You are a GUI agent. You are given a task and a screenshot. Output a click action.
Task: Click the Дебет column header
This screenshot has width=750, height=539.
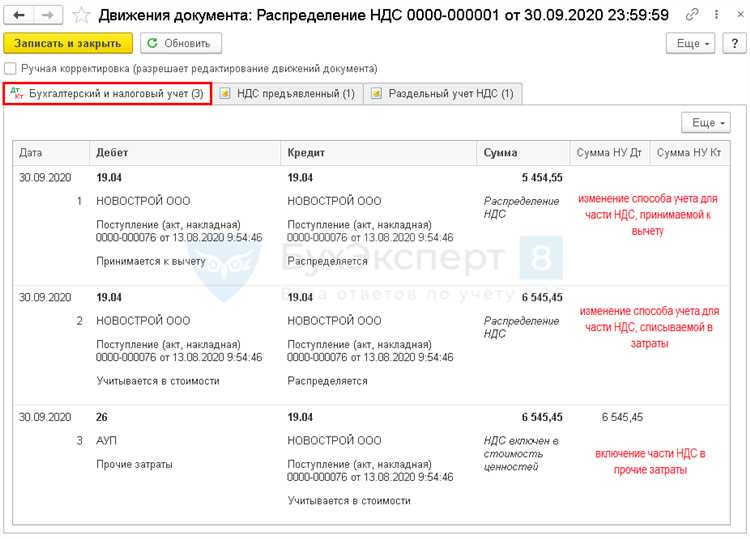[185, 153]
